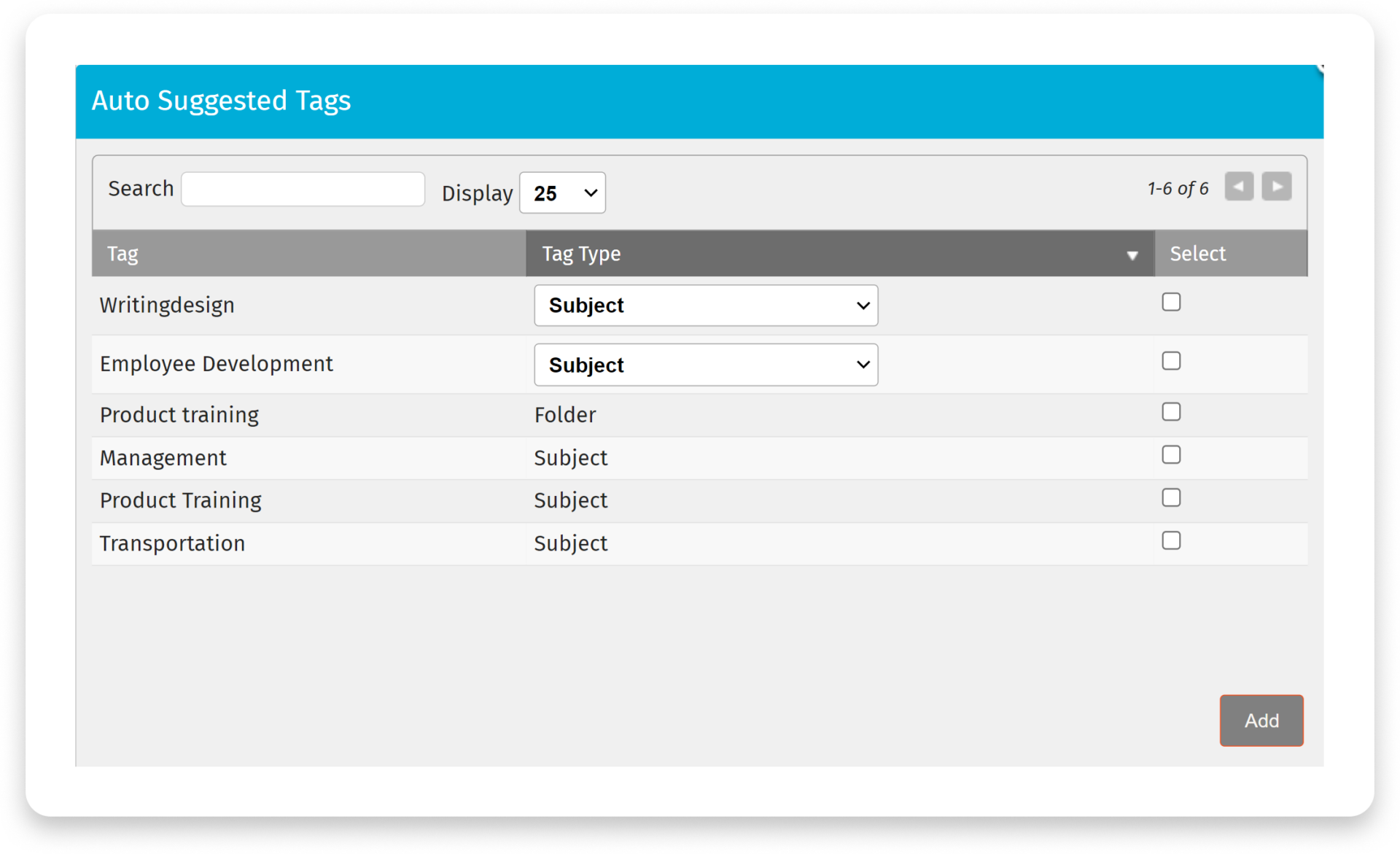Click the Select column header
1400x854 pixels.
coord(1231,254)
